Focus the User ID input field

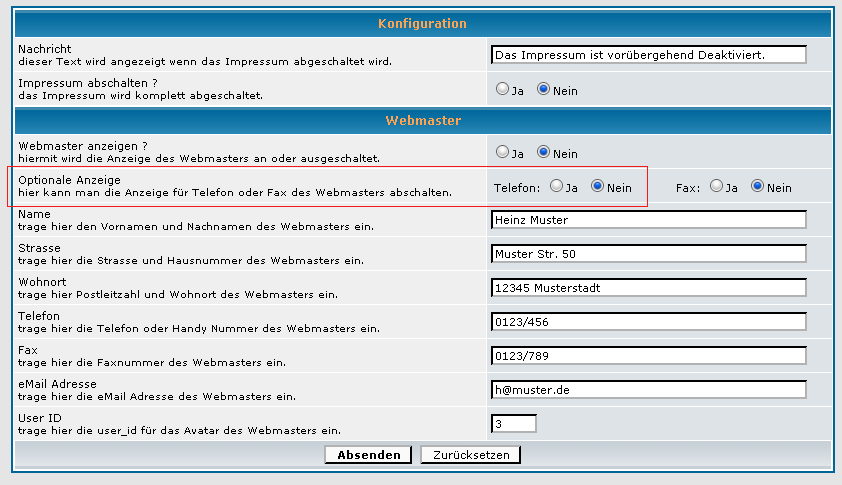coord(514,424)
